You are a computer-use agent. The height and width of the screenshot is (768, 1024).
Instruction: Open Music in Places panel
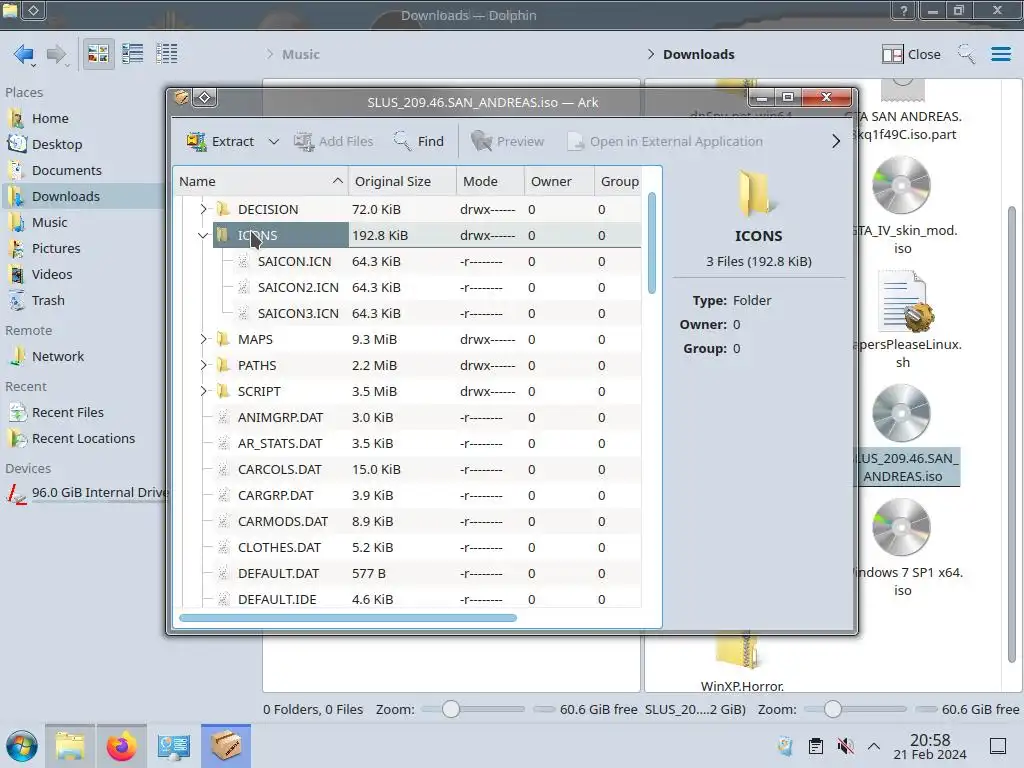tap(50, 223)
